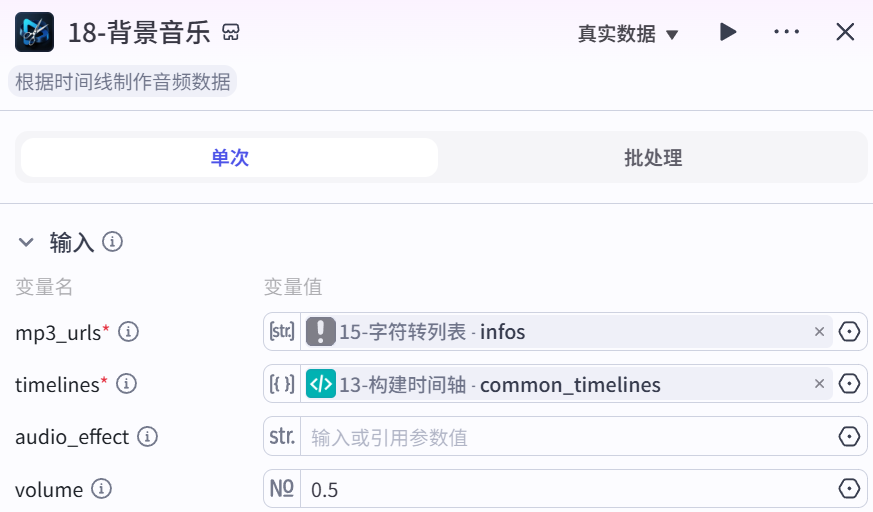Remove the common_timelines reference
This screenshot has height=512, width=873.
click(819, 383)
